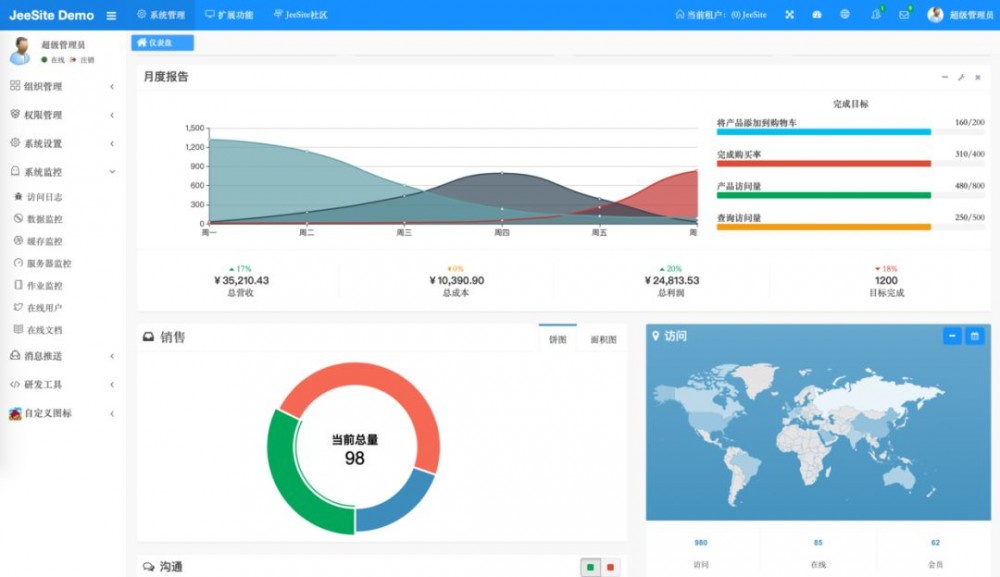The height and width of the screenshot is (577, 1000).
Task: Collapse the 访问 panel with its minus button
Action: coord(951,336)
